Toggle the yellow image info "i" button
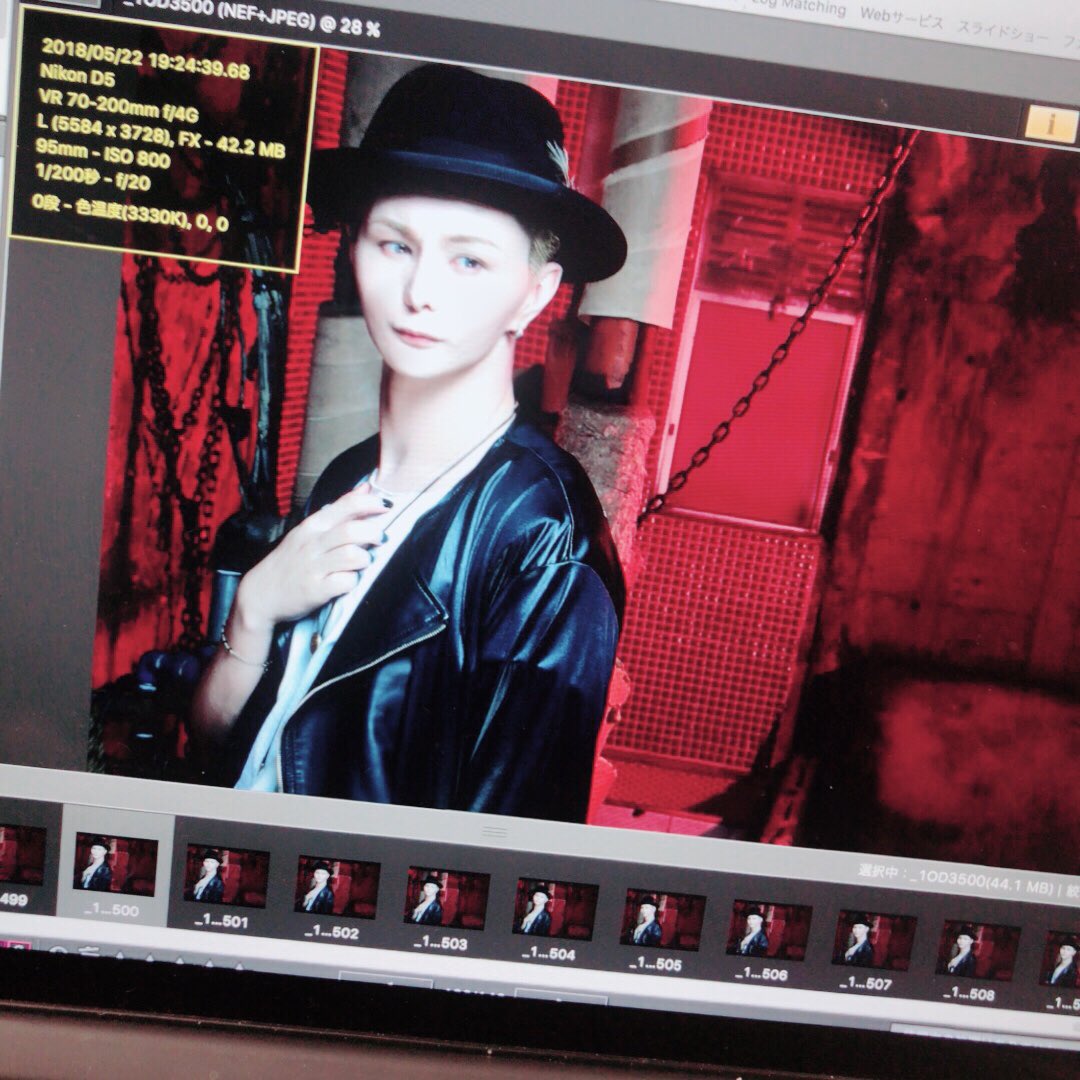1080x1080 pixels. (x=1051, y=123)
